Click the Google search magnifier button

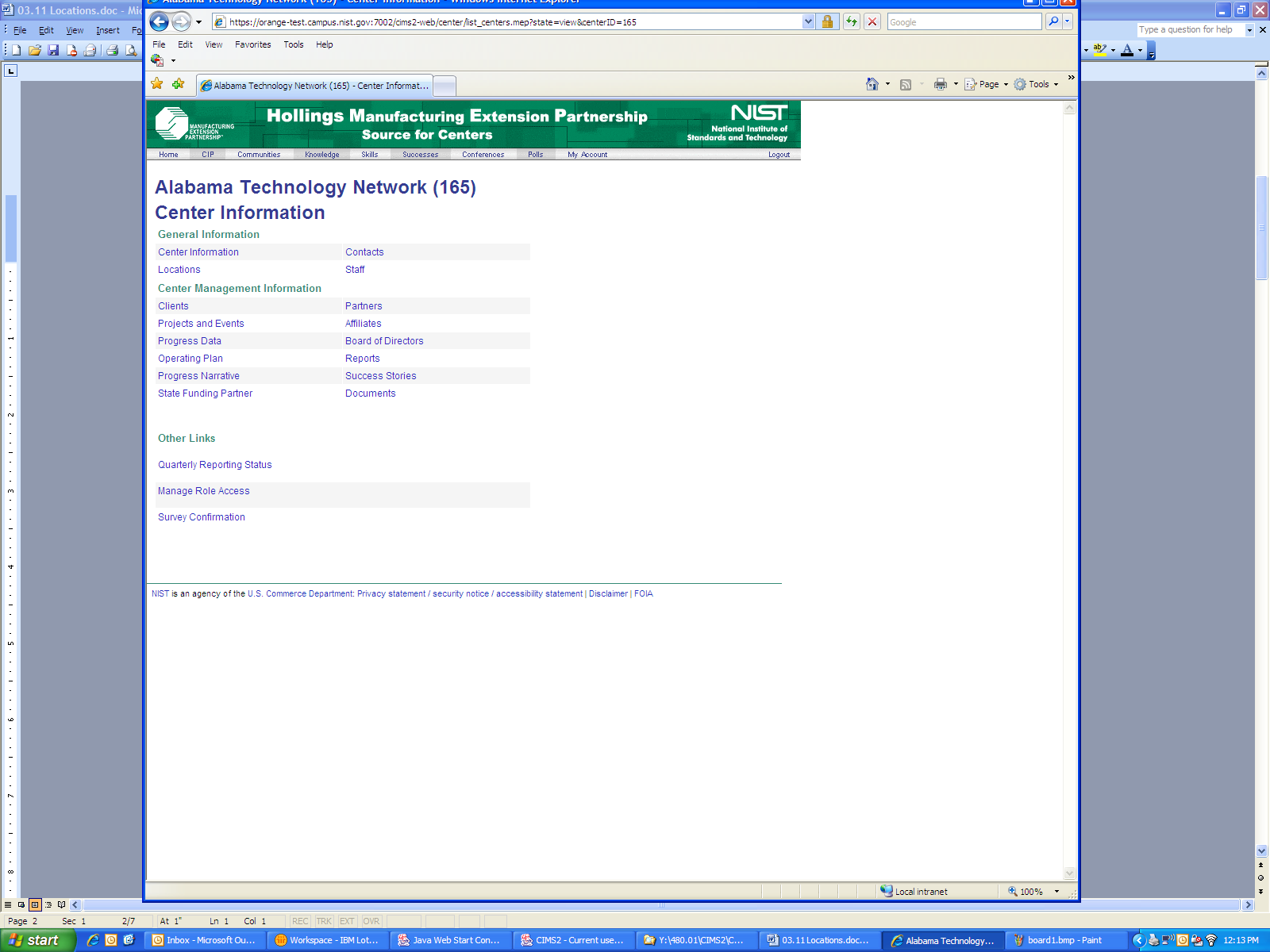click(1053, 21)
